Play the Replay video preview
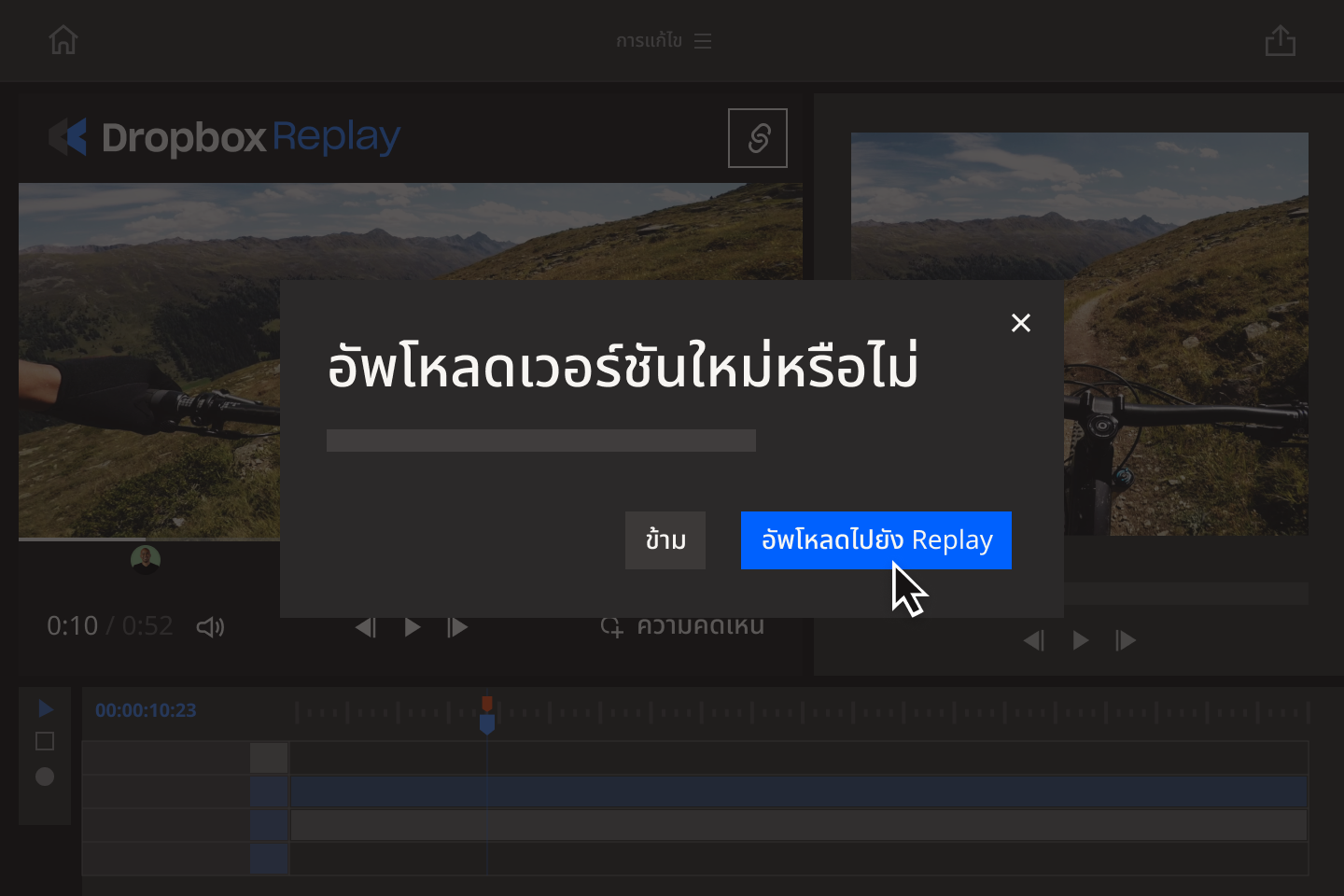This screenshot has width=1344, height=896. point(412,627)
